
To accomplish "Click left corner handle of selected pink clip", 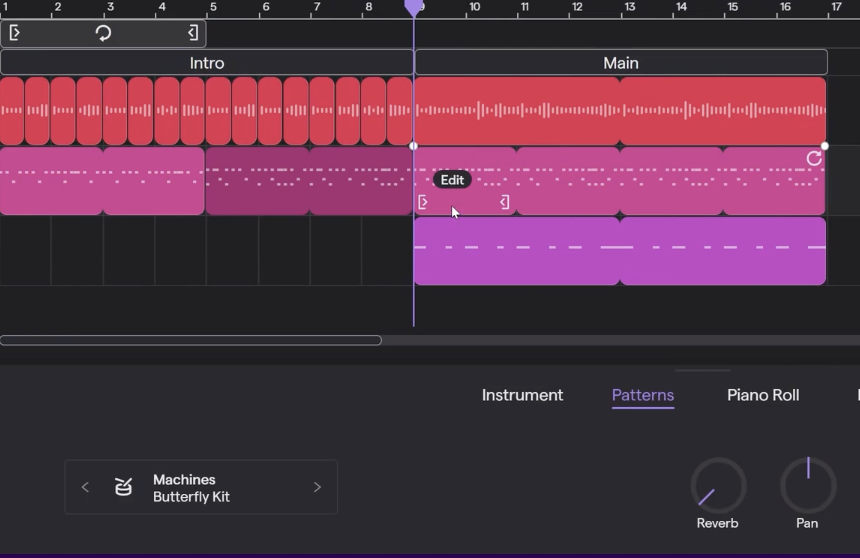I will pyautogui.click(x=413, y=146).
